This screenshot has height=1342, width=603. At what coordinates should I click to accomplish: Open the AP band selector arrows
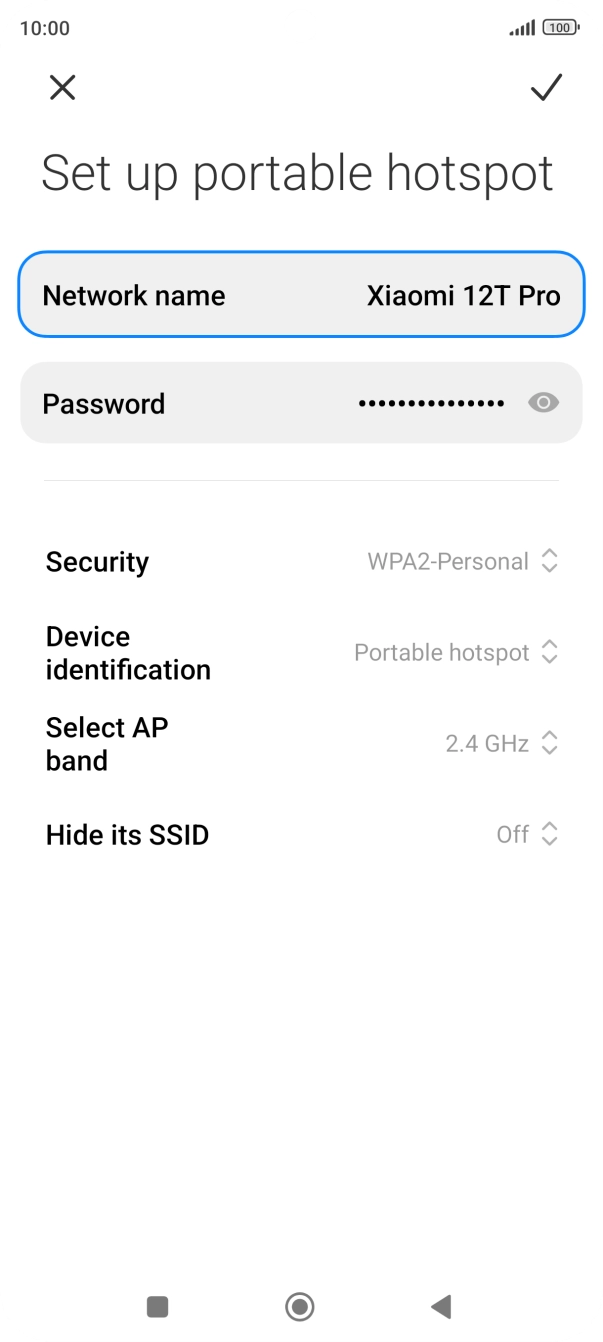tap(549, 744)
